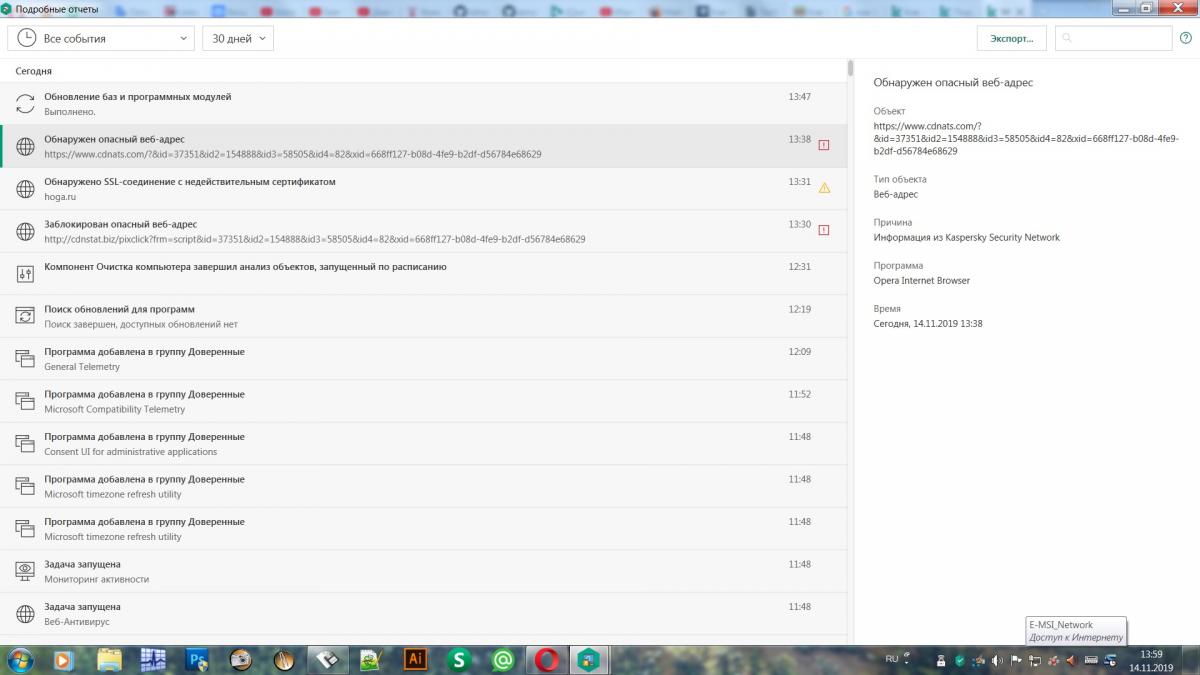The height and width of the screenshot is (675, 1200).
Task: Click the refresh icon on 'Поиск обновлений для программ' row
Action: pyautogui.click(x=25, y=316)
